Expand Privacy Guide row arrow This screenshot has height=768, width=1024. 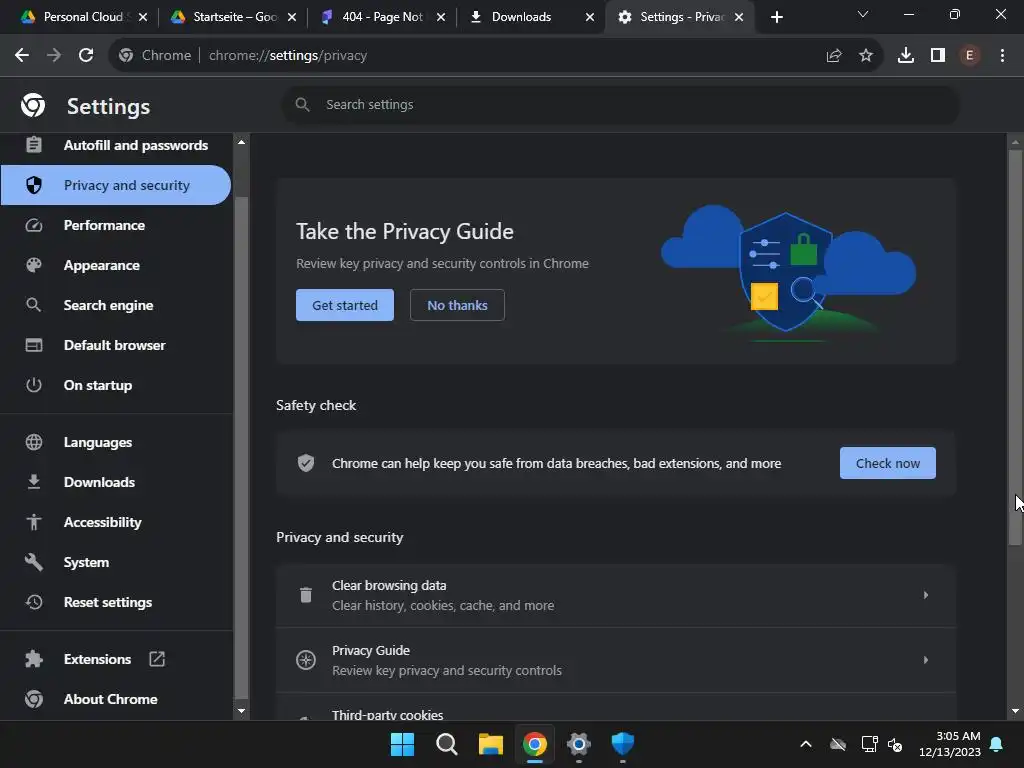925,660
